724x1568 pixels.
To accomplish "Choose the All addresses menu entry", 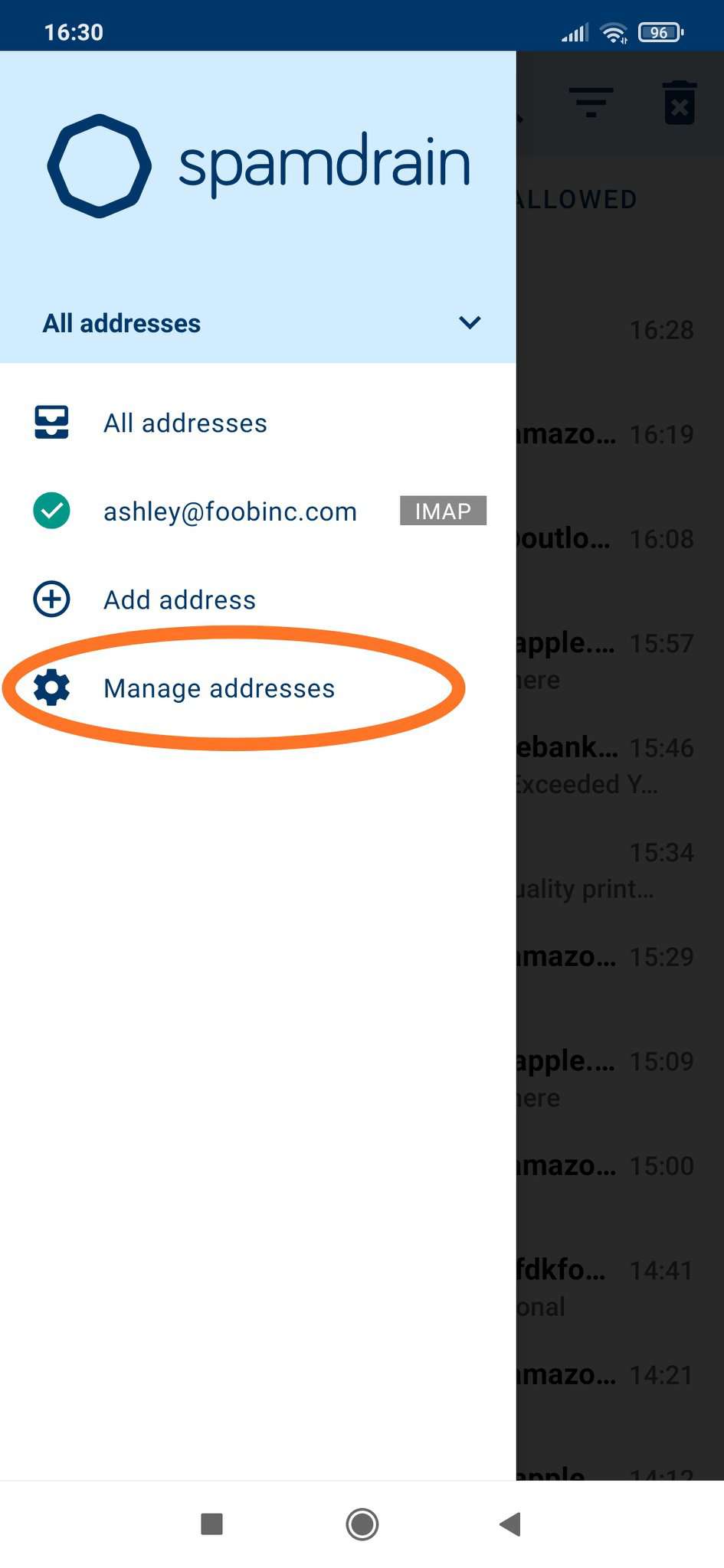I will [x=258, y=423].
